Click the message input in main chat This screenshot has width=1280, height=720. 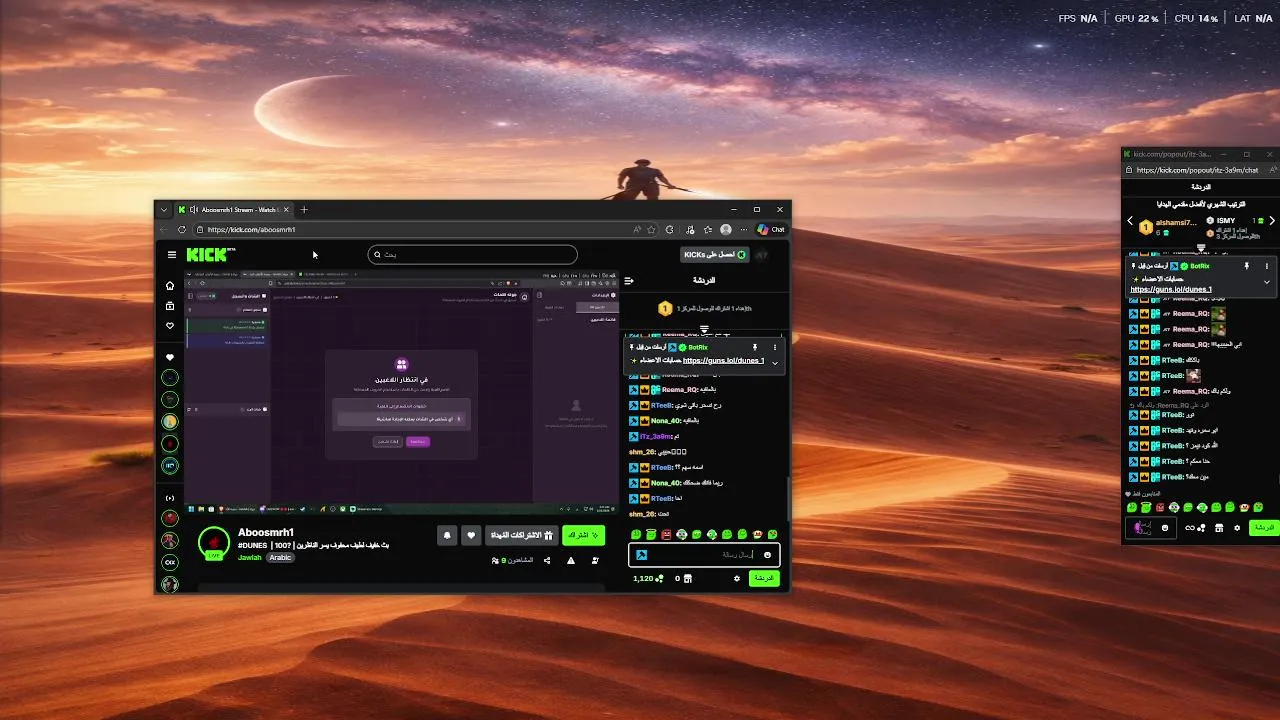click(704, 555)
